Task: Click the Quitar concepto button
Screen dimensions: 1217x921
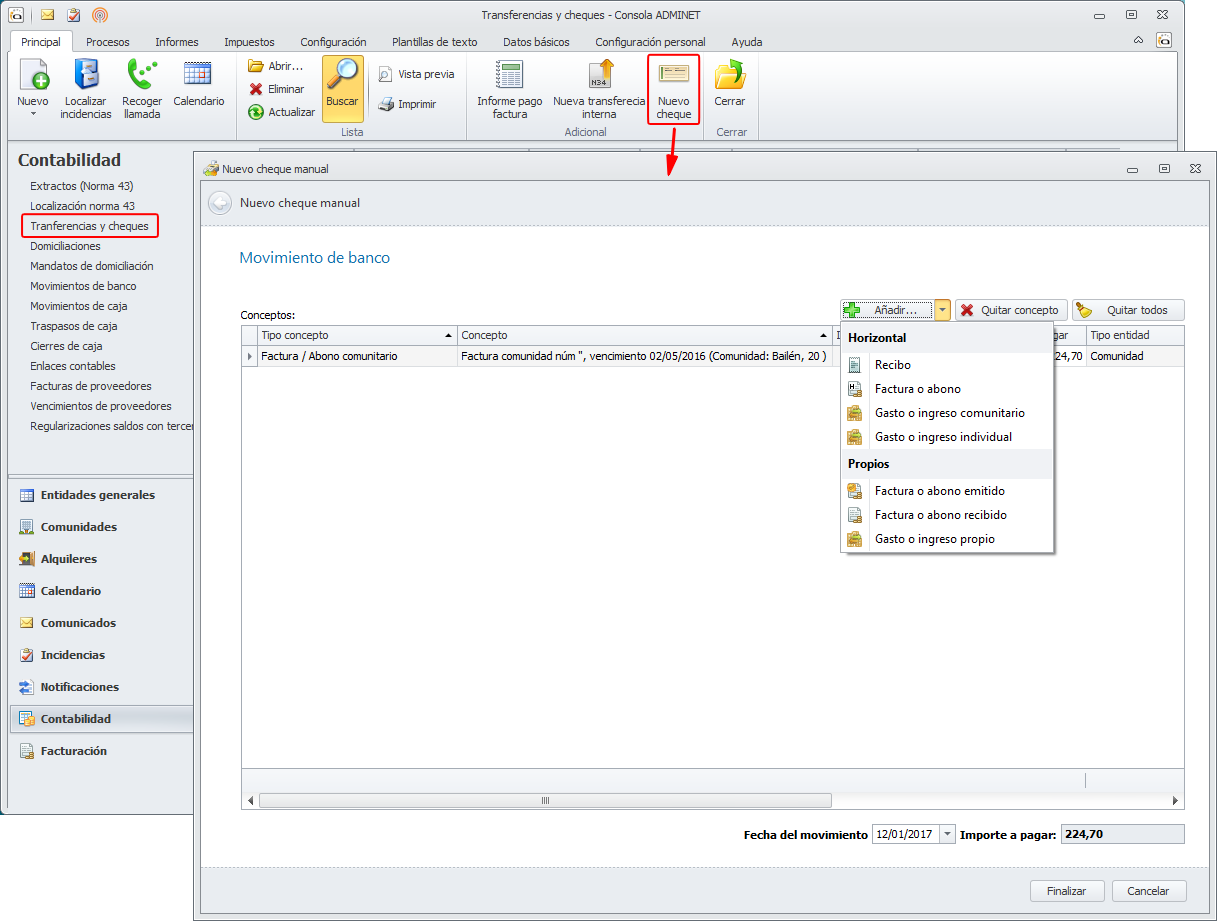Action: point(1011,310)
